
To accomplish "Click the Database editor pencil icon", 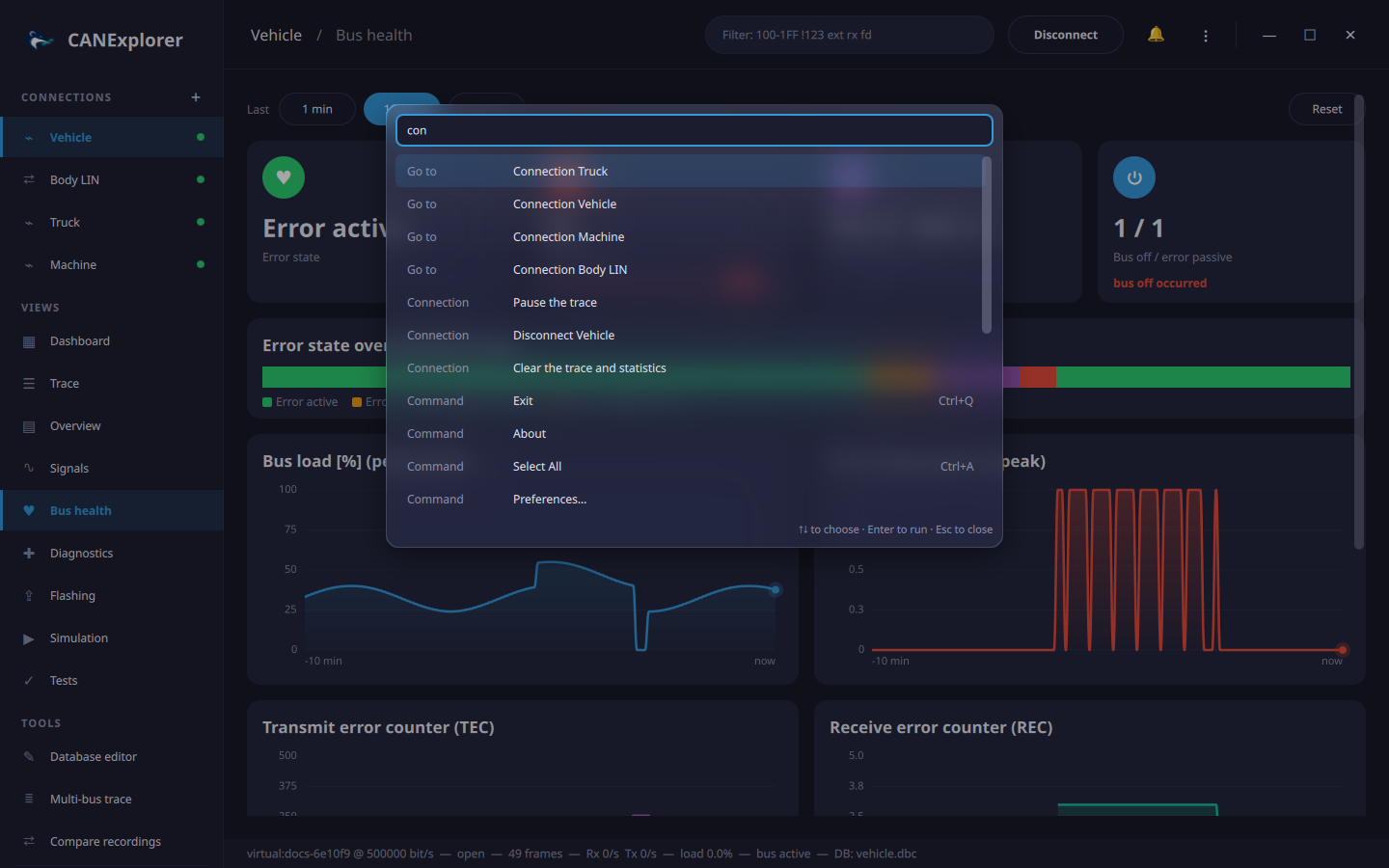I will (29, 757).
